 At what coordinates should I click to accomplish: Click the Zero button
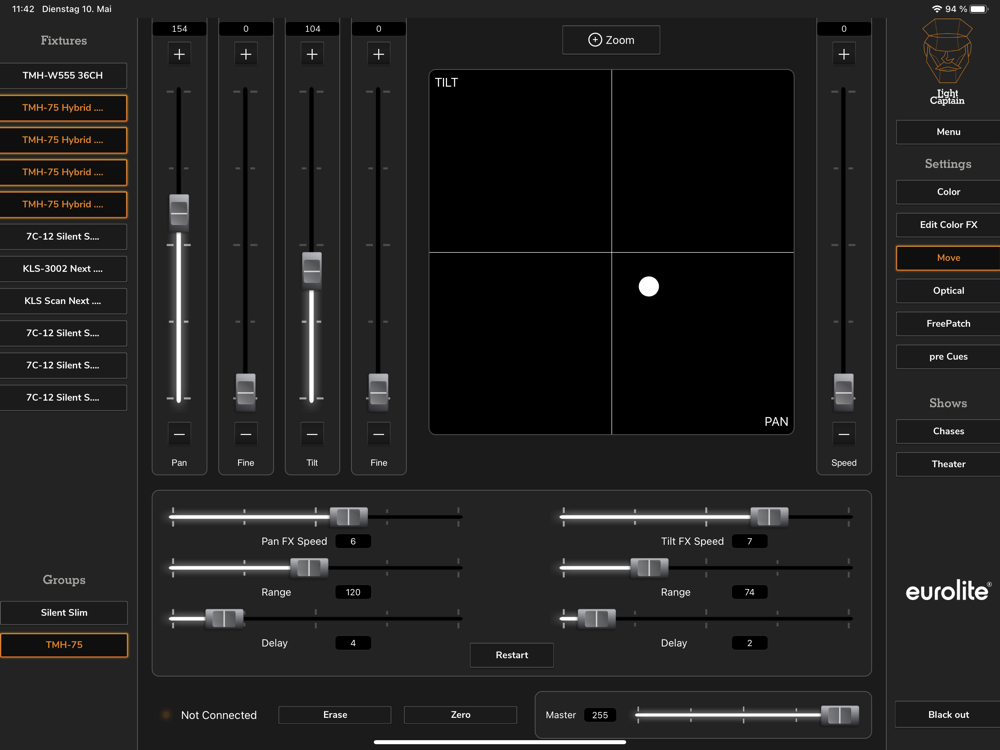[460, 715]
